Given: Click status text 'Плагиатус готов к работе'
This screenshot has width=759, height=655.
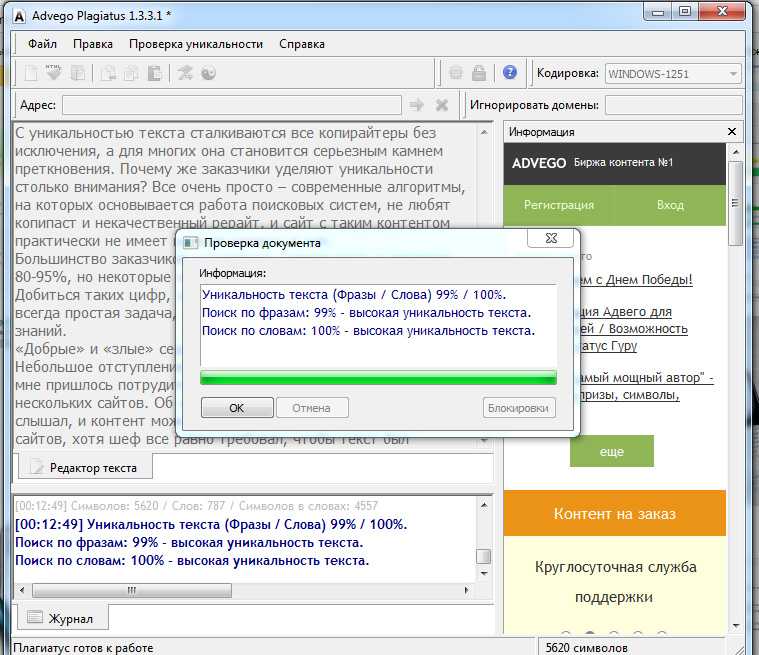Looking at the screenshot, I should [83, 647].
